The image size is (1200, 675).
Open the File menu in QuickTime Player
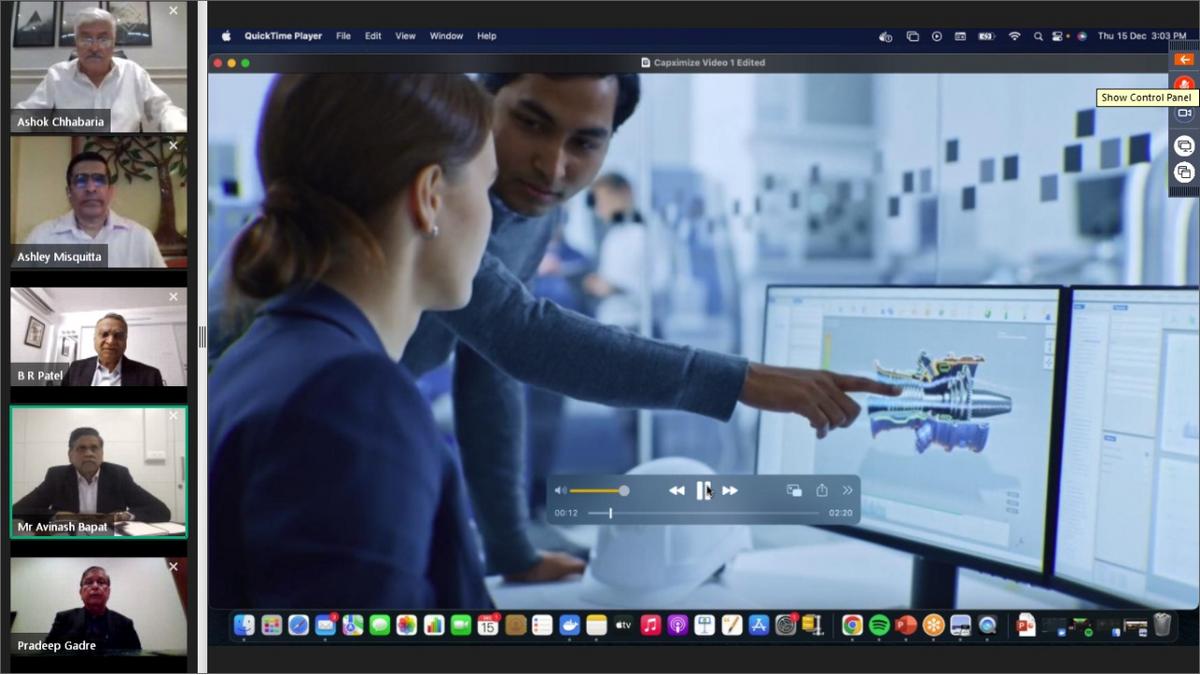click(x=343, y=36)
